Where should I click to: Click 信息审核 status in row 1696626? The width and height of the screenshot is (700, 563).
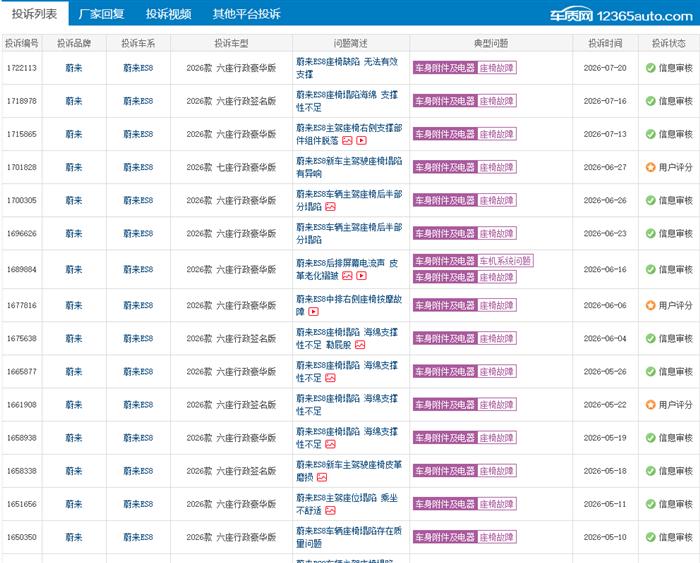pyautogui.click(x=675, y=234)
